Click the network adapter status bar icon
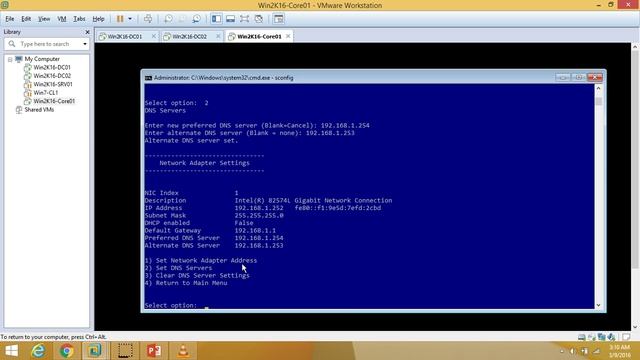This screenshot has width=640, height=360. pyautogui.click(x=591, y=337)
